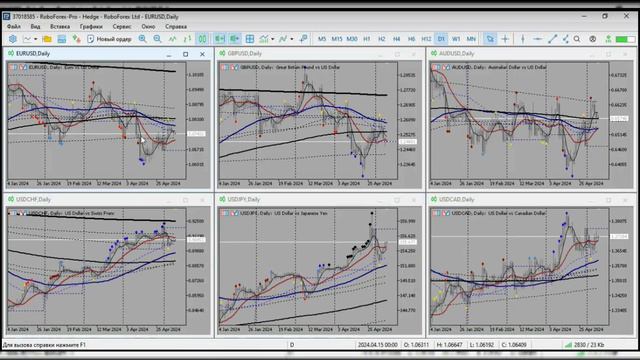Click the green level indicator bar
The image size is (640, 360).
click(x=625, y=39)
